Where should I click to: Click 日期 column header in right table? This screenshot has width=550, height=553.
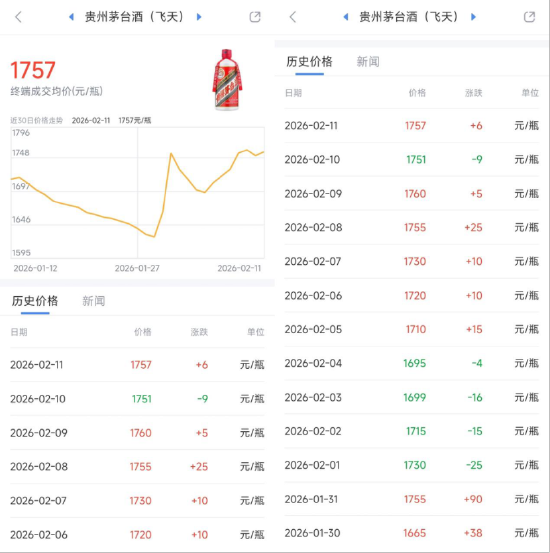[293, 93]
